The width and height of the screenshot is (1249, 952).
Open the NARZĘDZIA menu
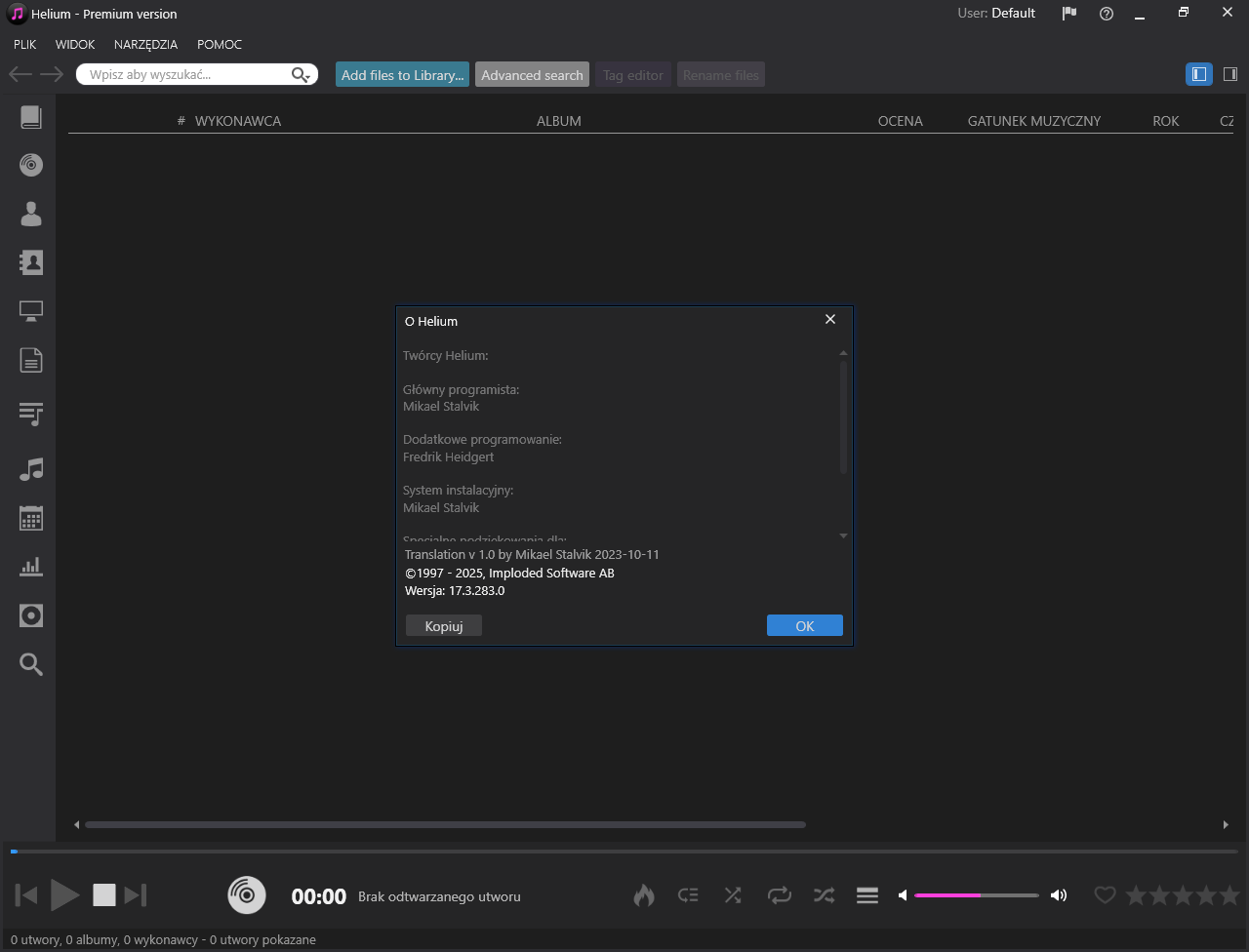point(146,45)
